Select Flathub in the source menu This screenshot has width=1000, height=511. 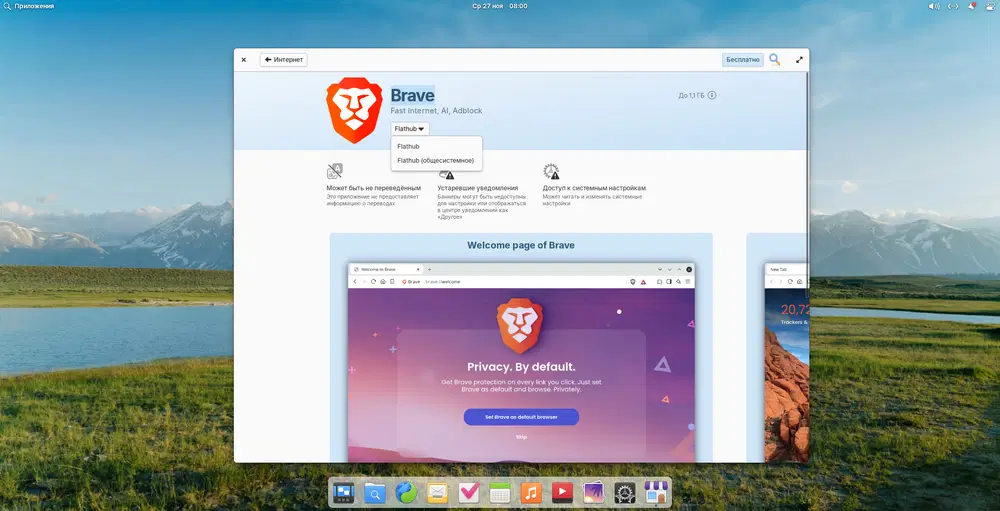(x=437, y=147)
